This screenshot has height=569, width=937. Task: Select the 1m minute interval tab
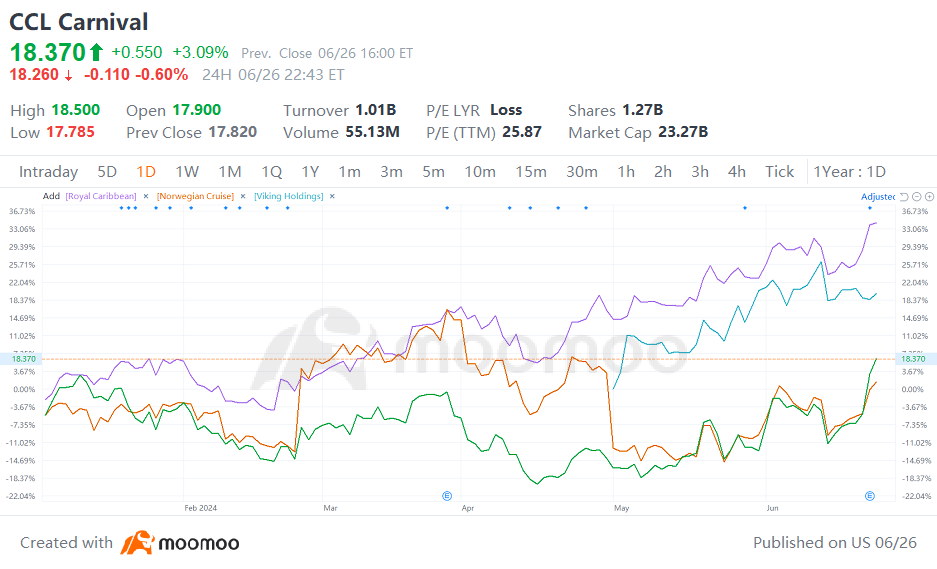[350, 172]
